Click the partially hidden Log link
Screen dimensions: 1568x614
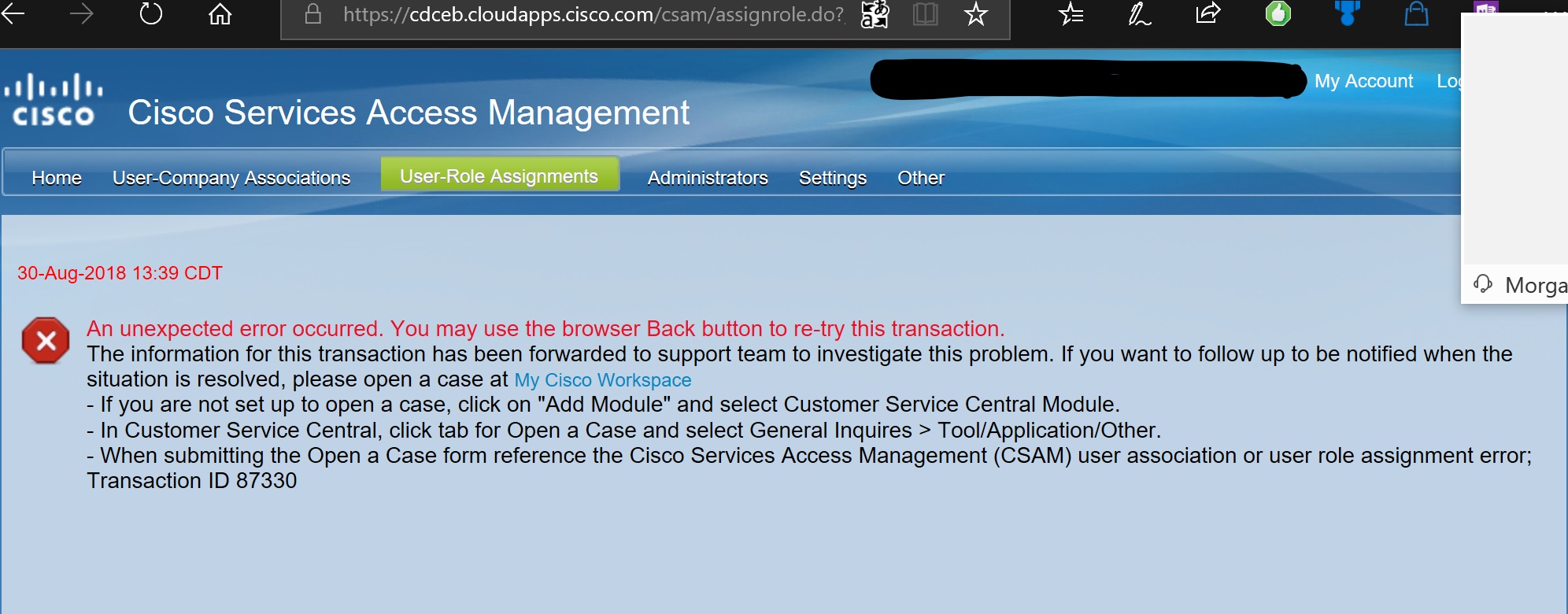[x=1448, y=81]
